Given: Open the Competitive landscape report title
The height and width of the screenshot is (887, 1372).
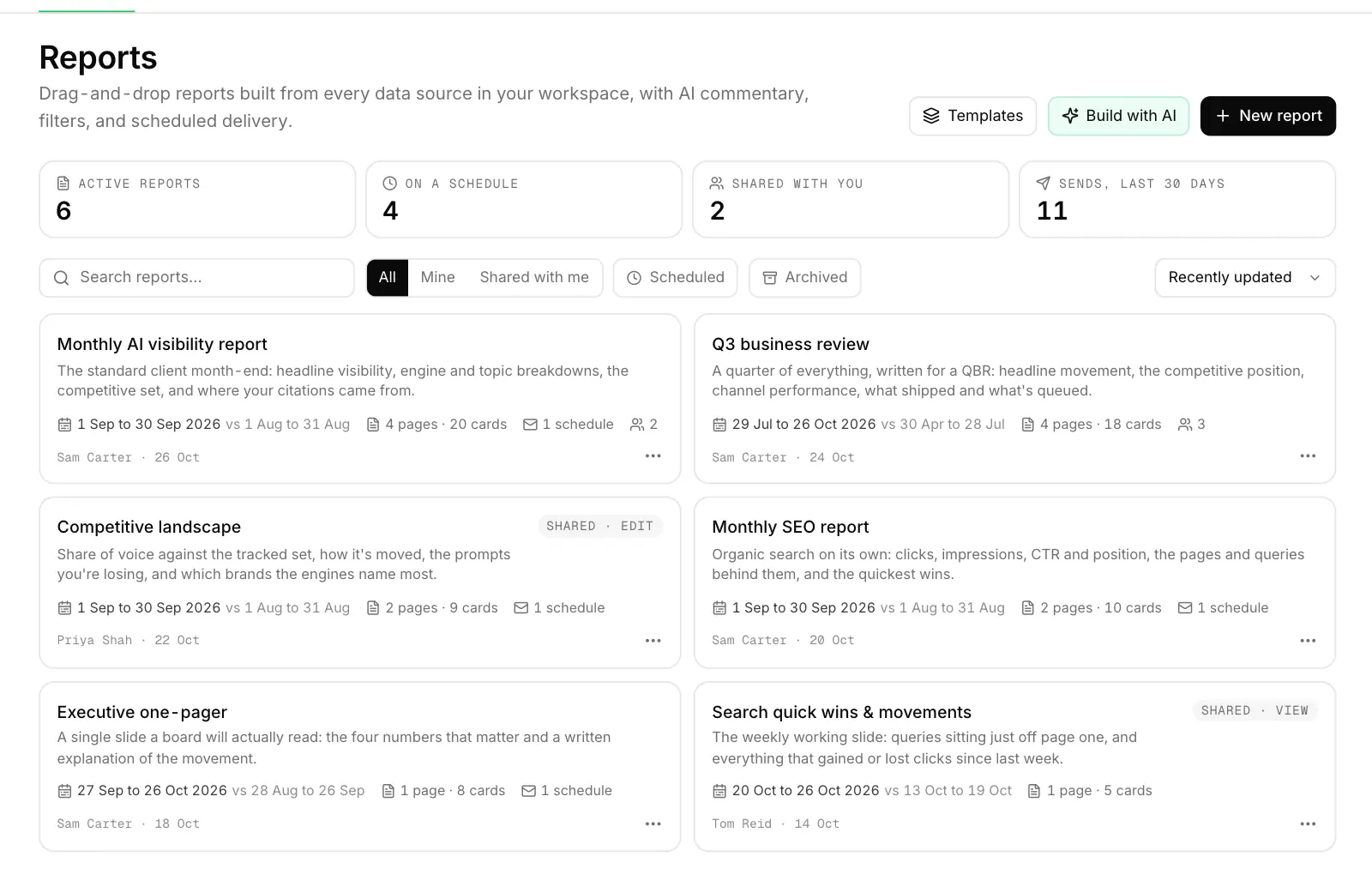Looking at the screenshot, I should pyautogui.click(x=149, y=528).
